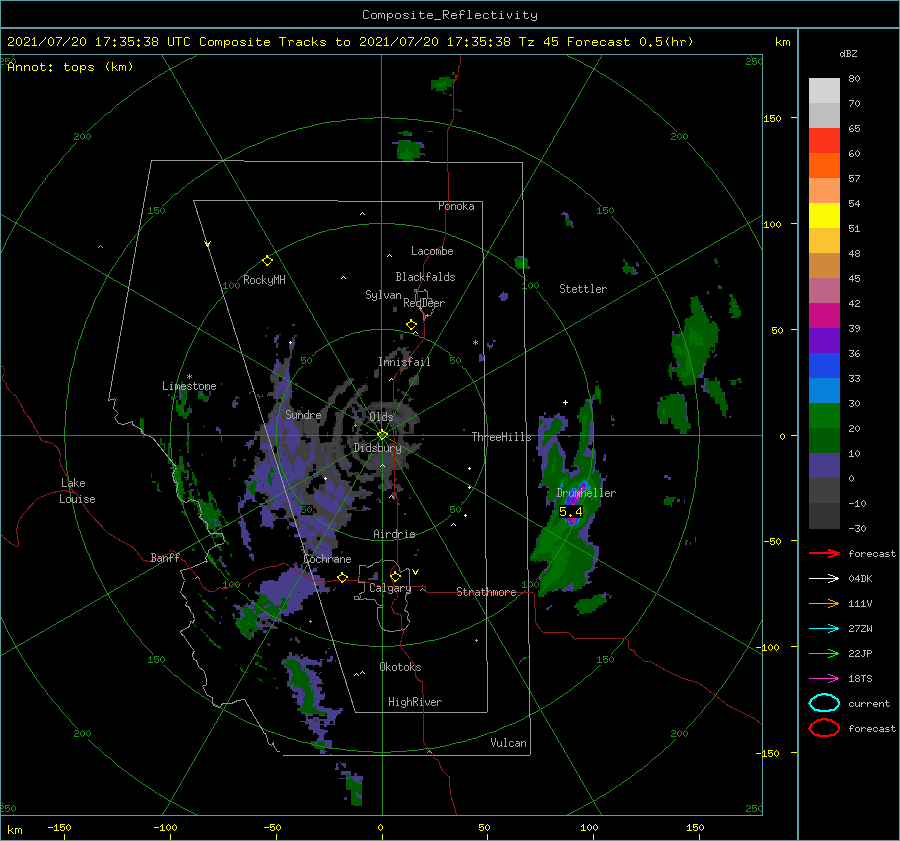Click the Lacombe city label
Viewport: 900px width, 841px height.
coord(432,251)
